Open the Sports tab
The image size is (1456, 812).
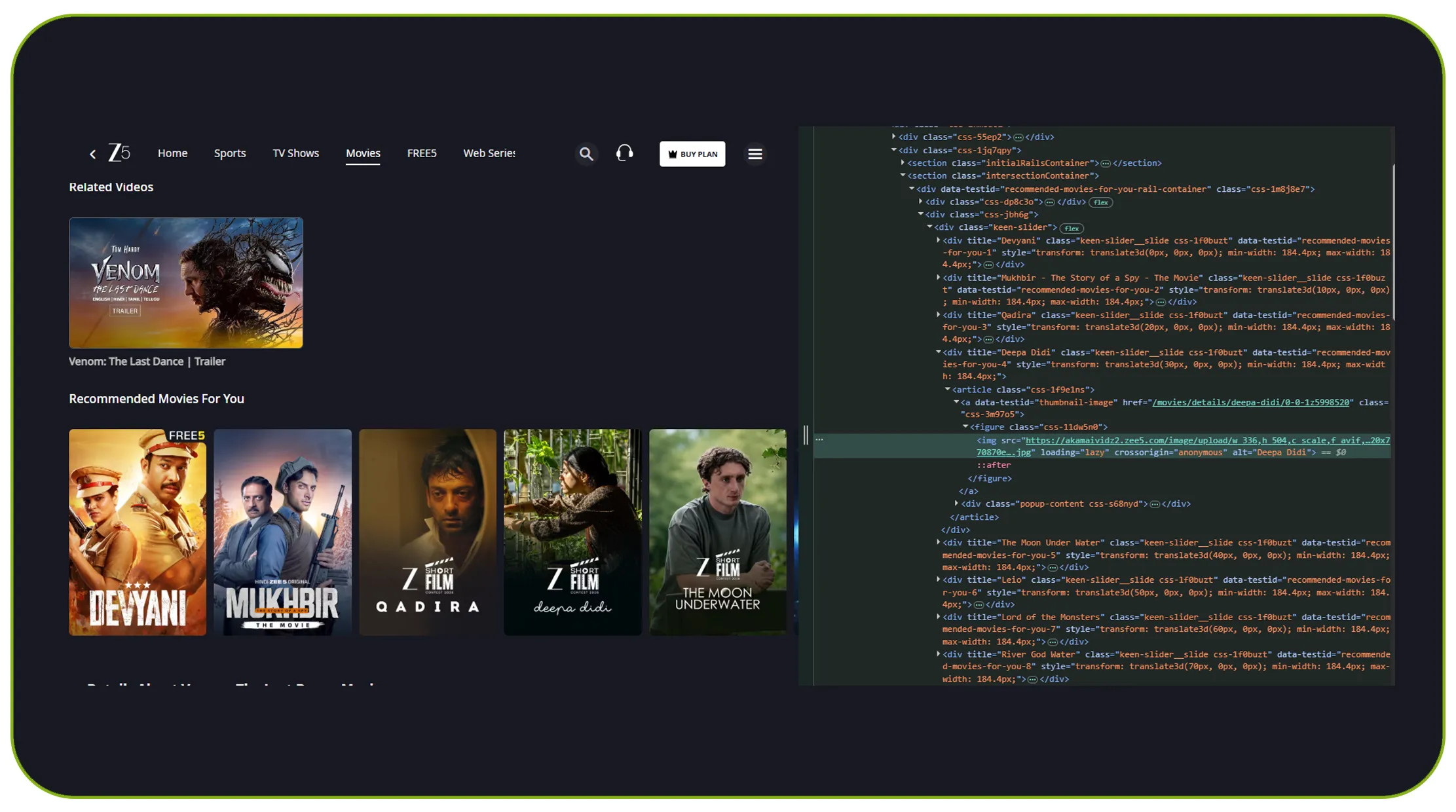click(230, 153)
